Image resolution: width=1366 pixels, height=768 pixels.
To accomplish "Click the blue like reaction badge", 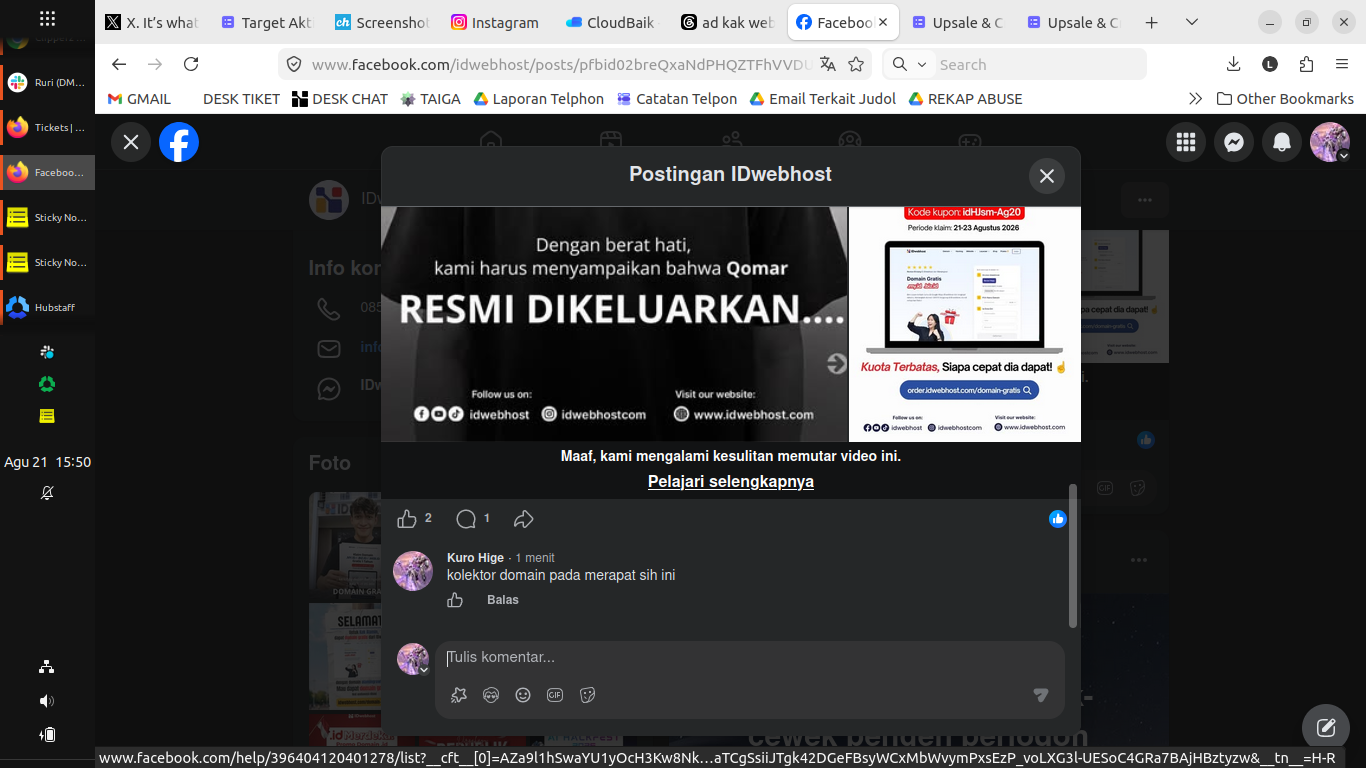I will (1058, 519).
